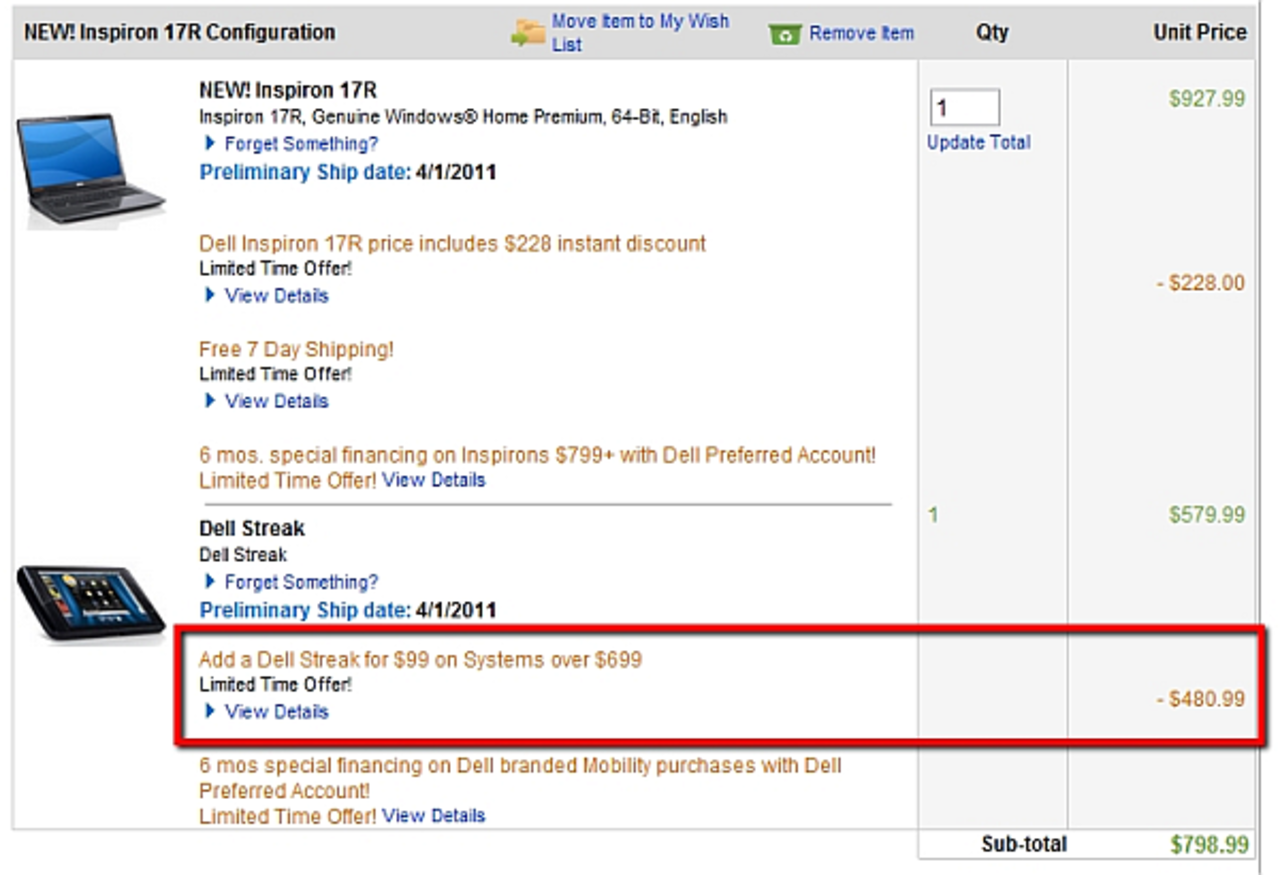
Task: Expand View Details for $228 instant discount
Action: [276, 295]
